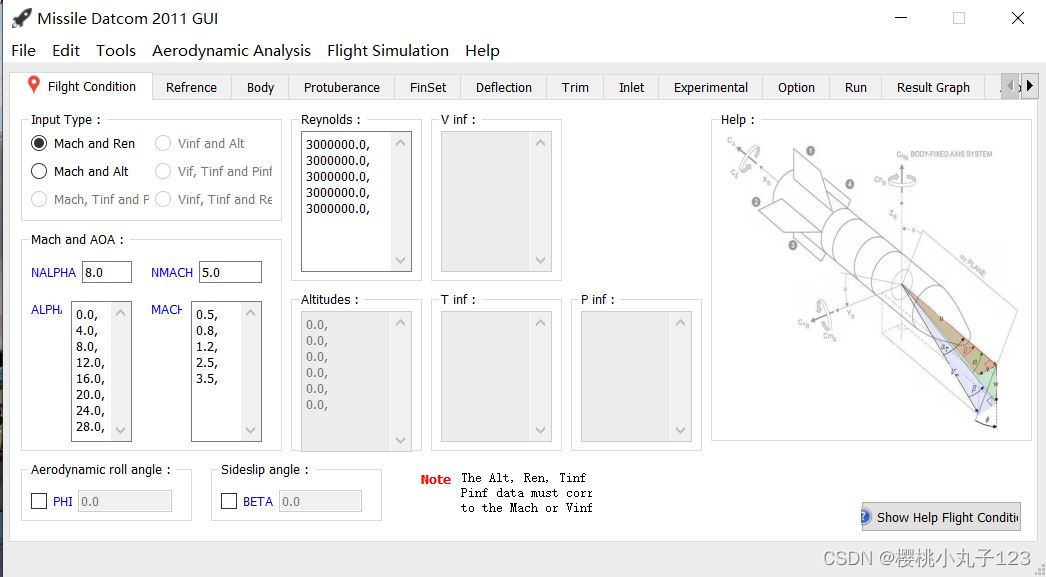The image size is (1046, 577).
Task: Open the Aerodynamic Analysis menu
Action: tap(231, 51)
